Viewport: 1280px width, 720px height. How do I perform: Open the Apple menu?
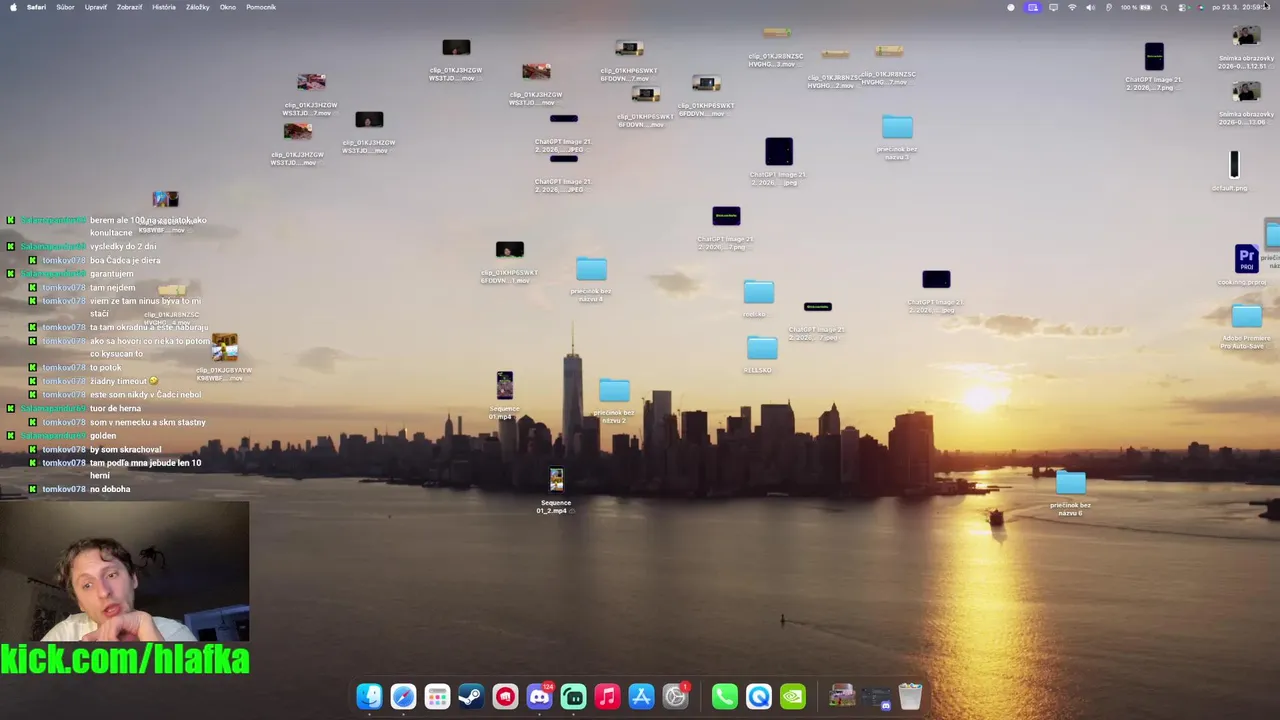[x=13, y=7]
